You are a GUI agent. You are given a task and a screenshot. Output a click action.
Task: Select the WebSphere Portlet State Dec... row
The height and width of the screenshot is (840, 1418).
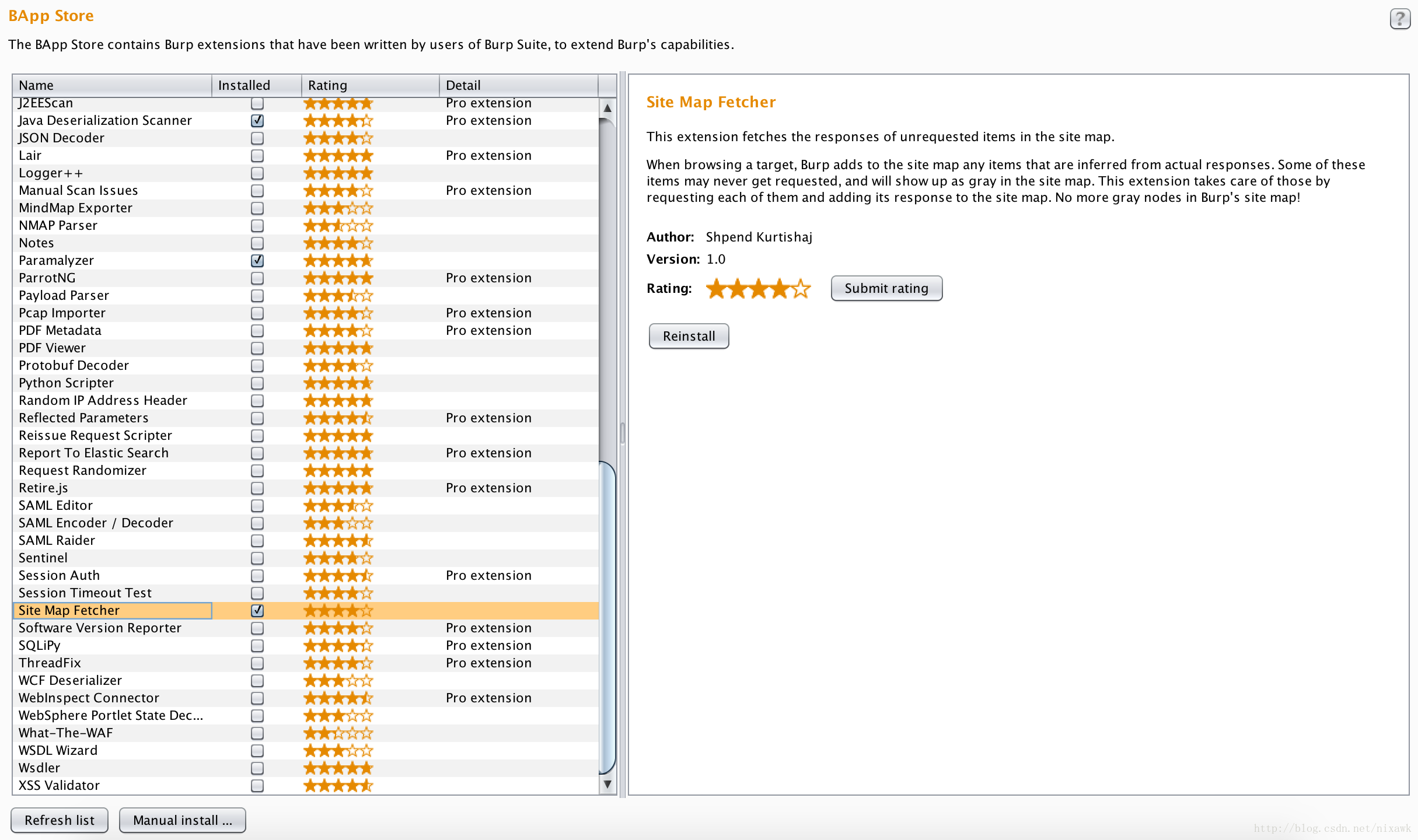(306, 716)
